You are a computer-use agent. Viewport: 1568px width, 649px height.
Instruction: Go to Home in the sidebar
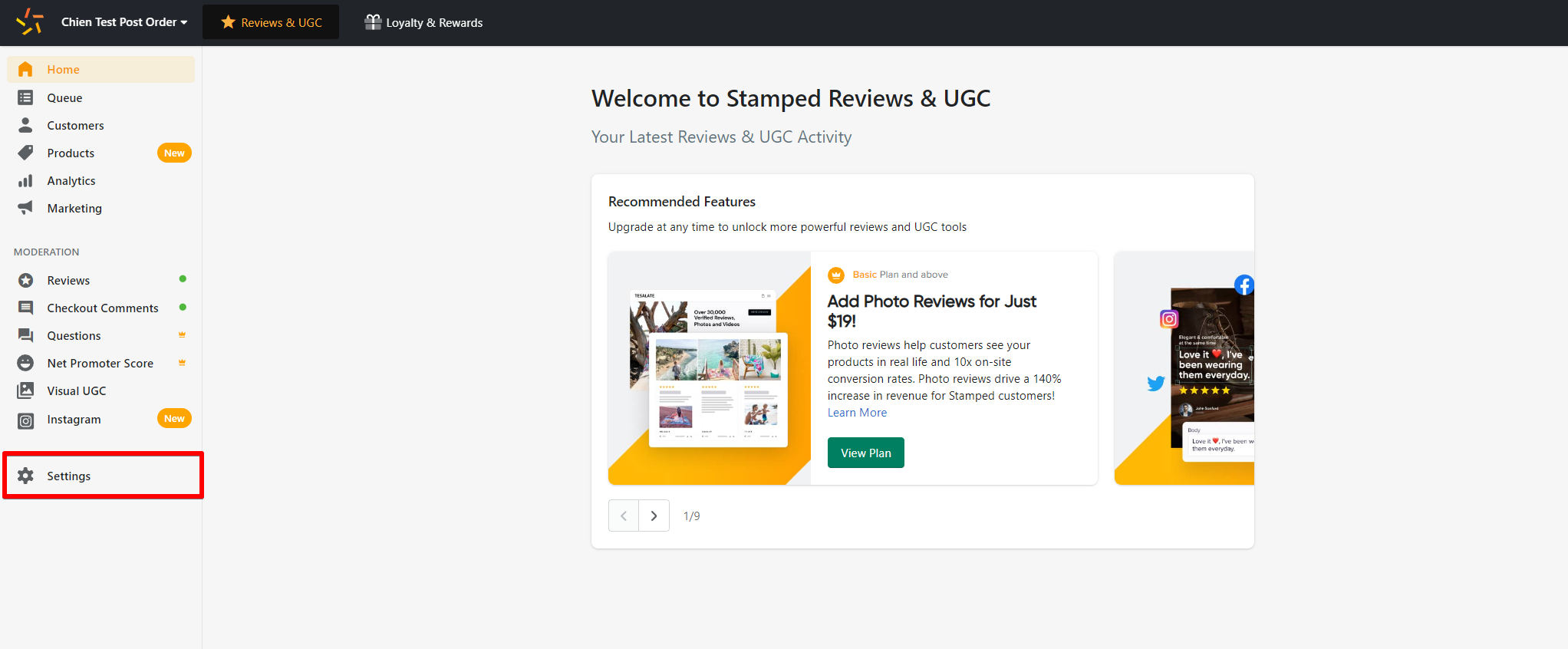tap(101, 69)
